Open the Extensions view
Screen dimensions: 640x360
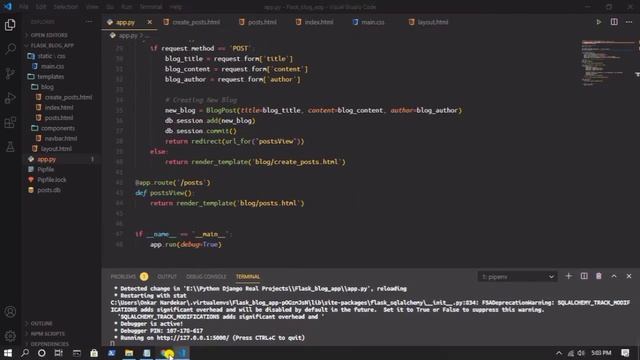point(10,122)
